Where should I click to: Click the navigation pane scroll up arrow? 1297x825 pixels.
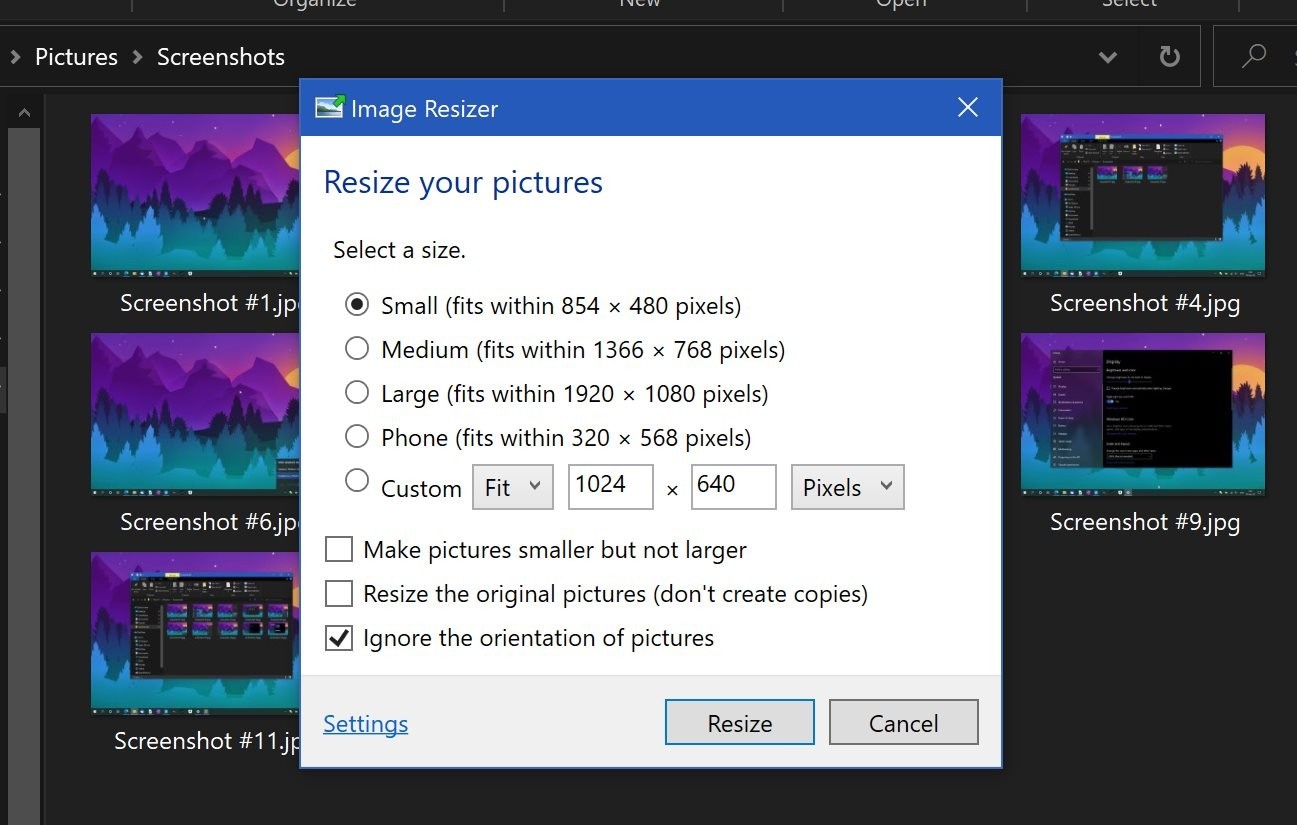point(24,113)
